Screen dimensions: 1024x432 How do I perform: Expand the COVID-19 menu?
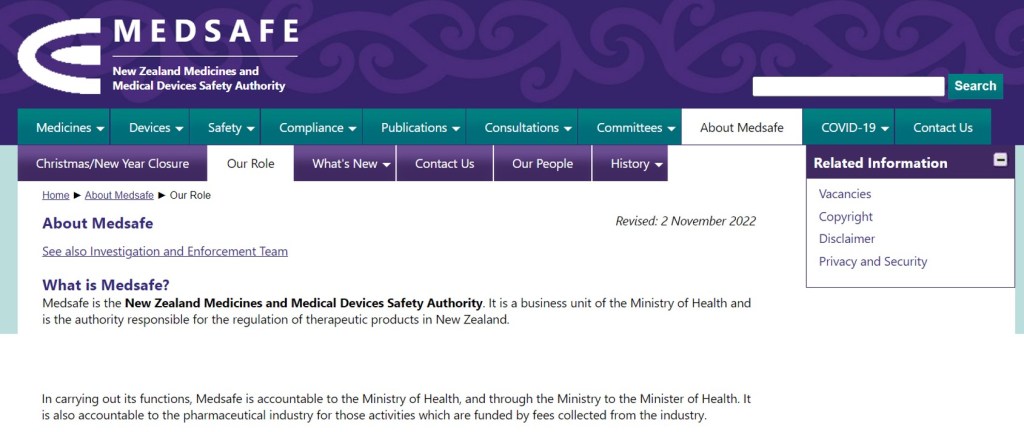coord(855,128)
